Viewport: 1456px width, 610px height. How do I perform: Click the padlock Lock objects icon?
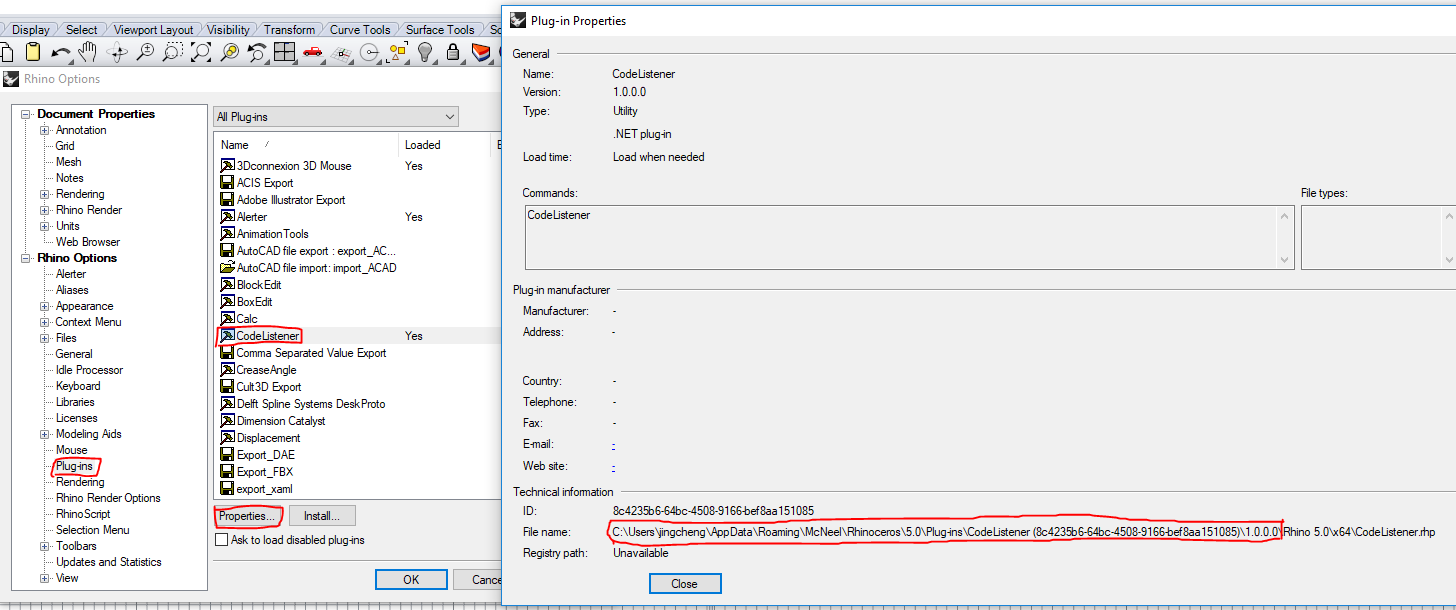pos(453,53)
